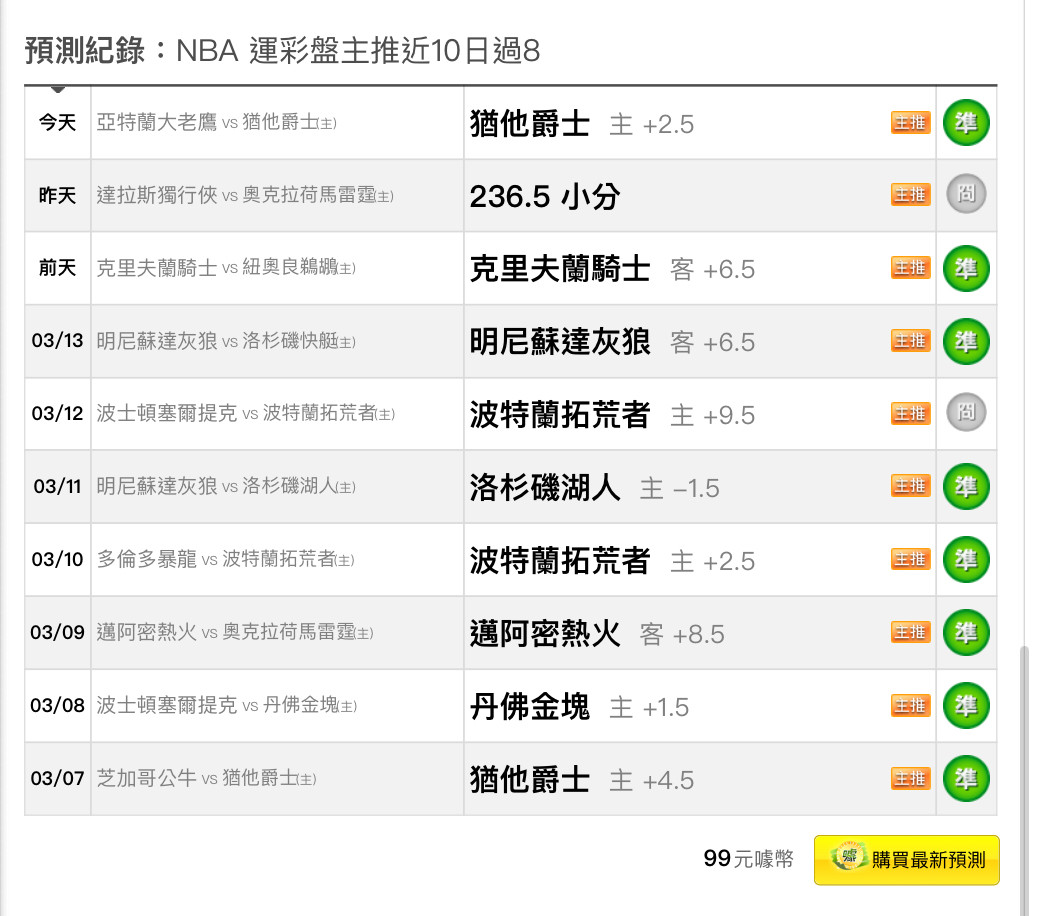Click the 03/11 date cell
This screenshot has width=1038, height=916.
pos(58,486)
